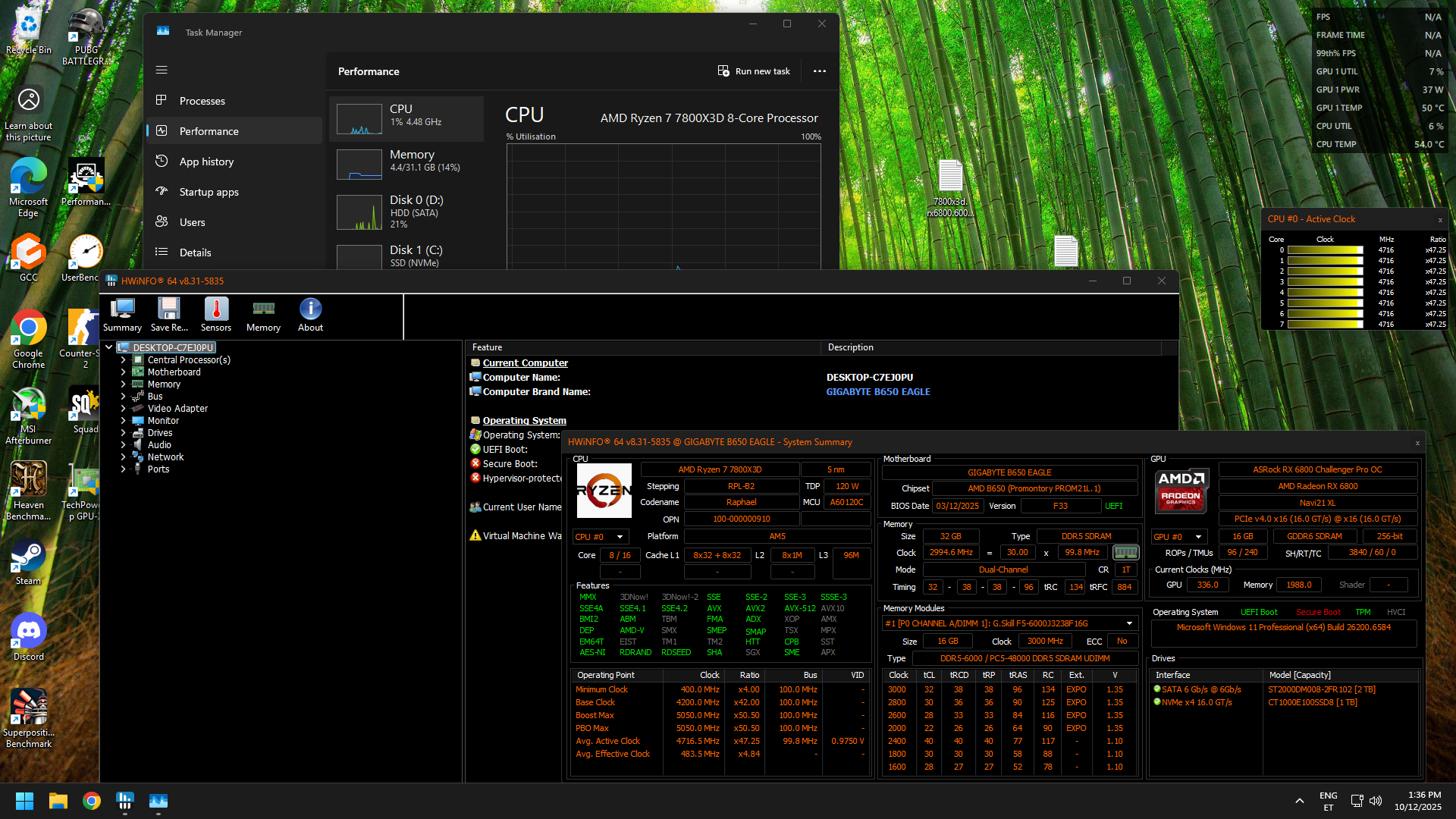Collapse the DESKTOP-C7EJ0PU root node
The width and height of the screenshot is (1456, 819).
tap(109, 347)
